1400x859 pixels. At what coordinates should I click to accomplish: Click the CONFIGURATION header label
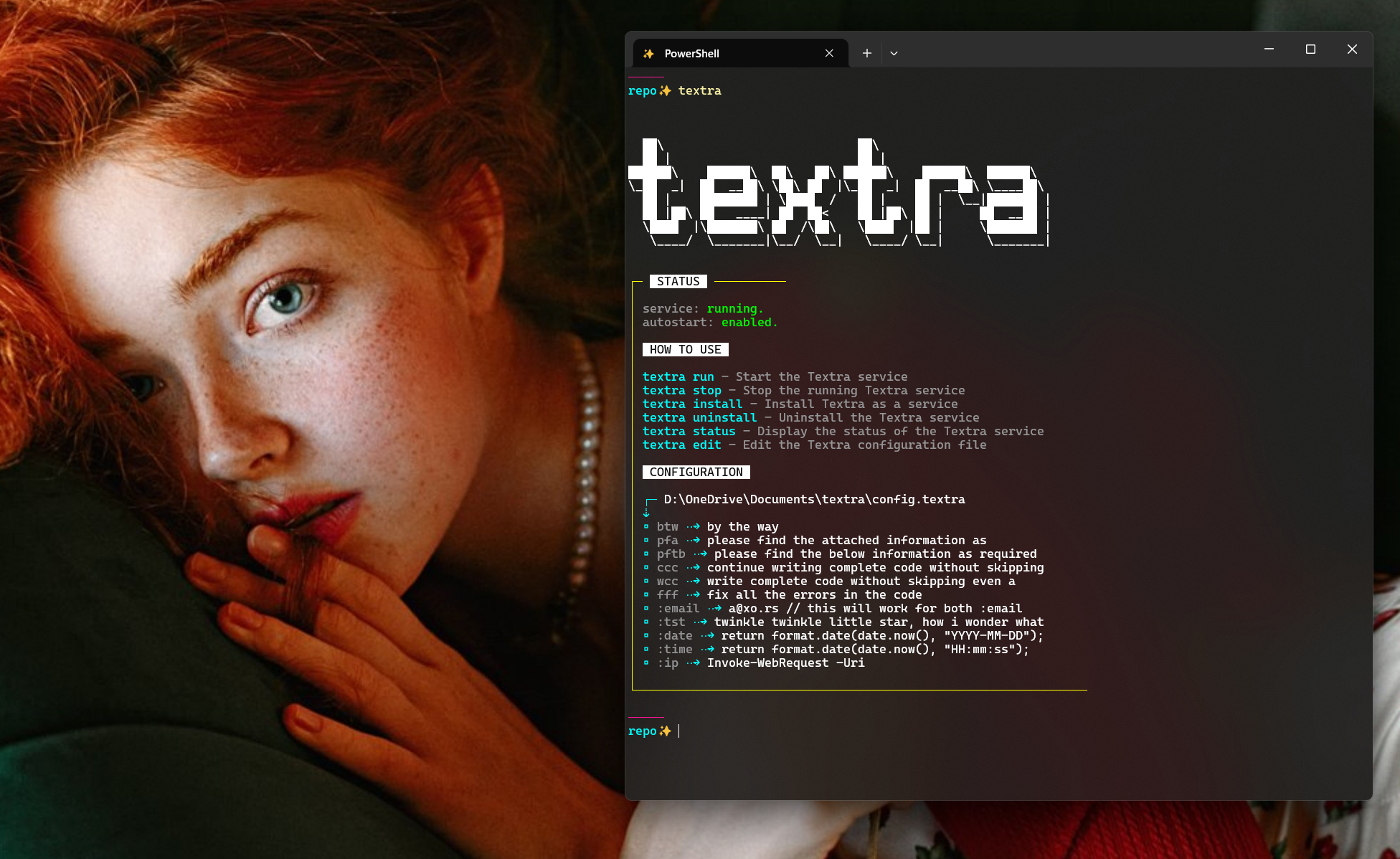pyautogui.click(x=696, y=472)
